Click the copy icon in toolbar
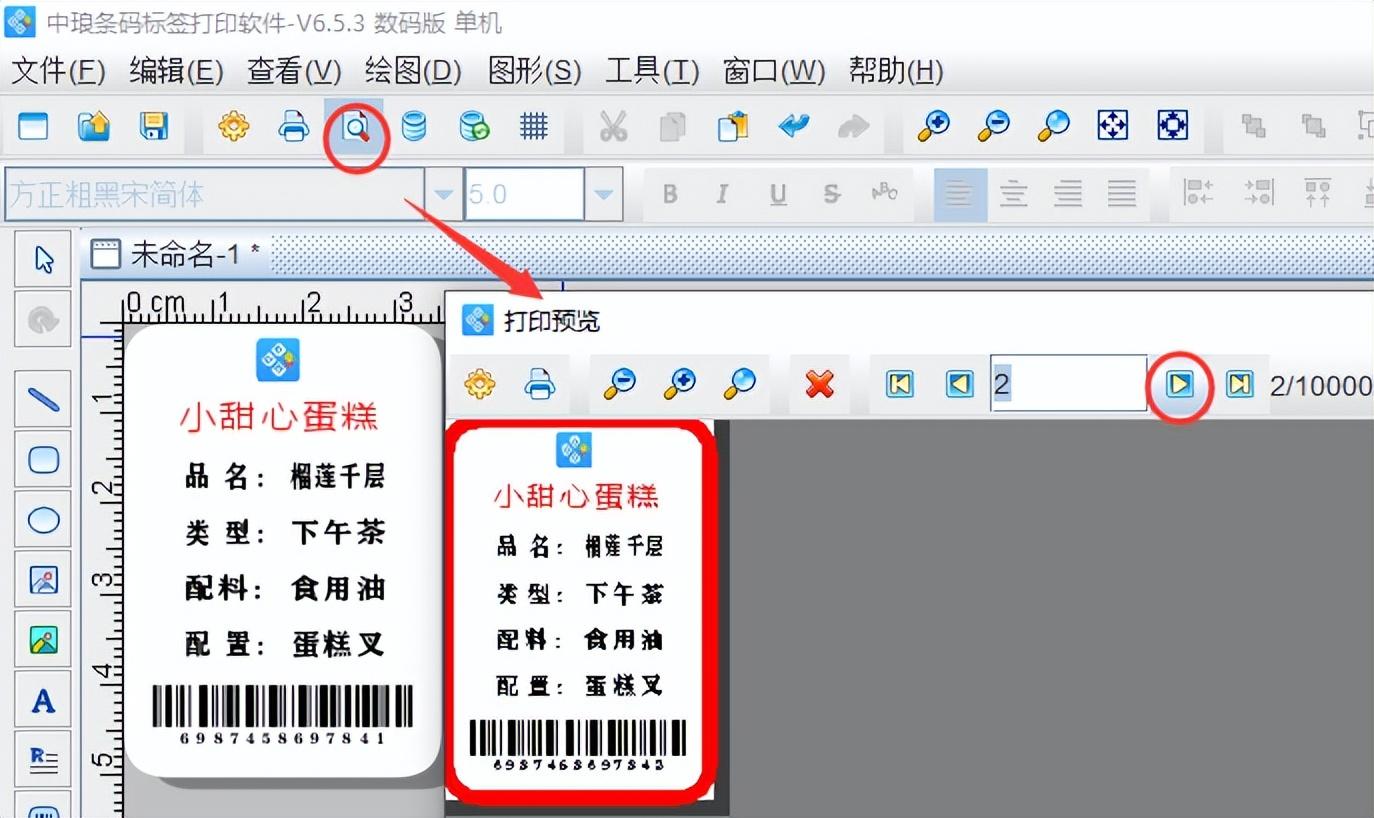 point(673,126)
